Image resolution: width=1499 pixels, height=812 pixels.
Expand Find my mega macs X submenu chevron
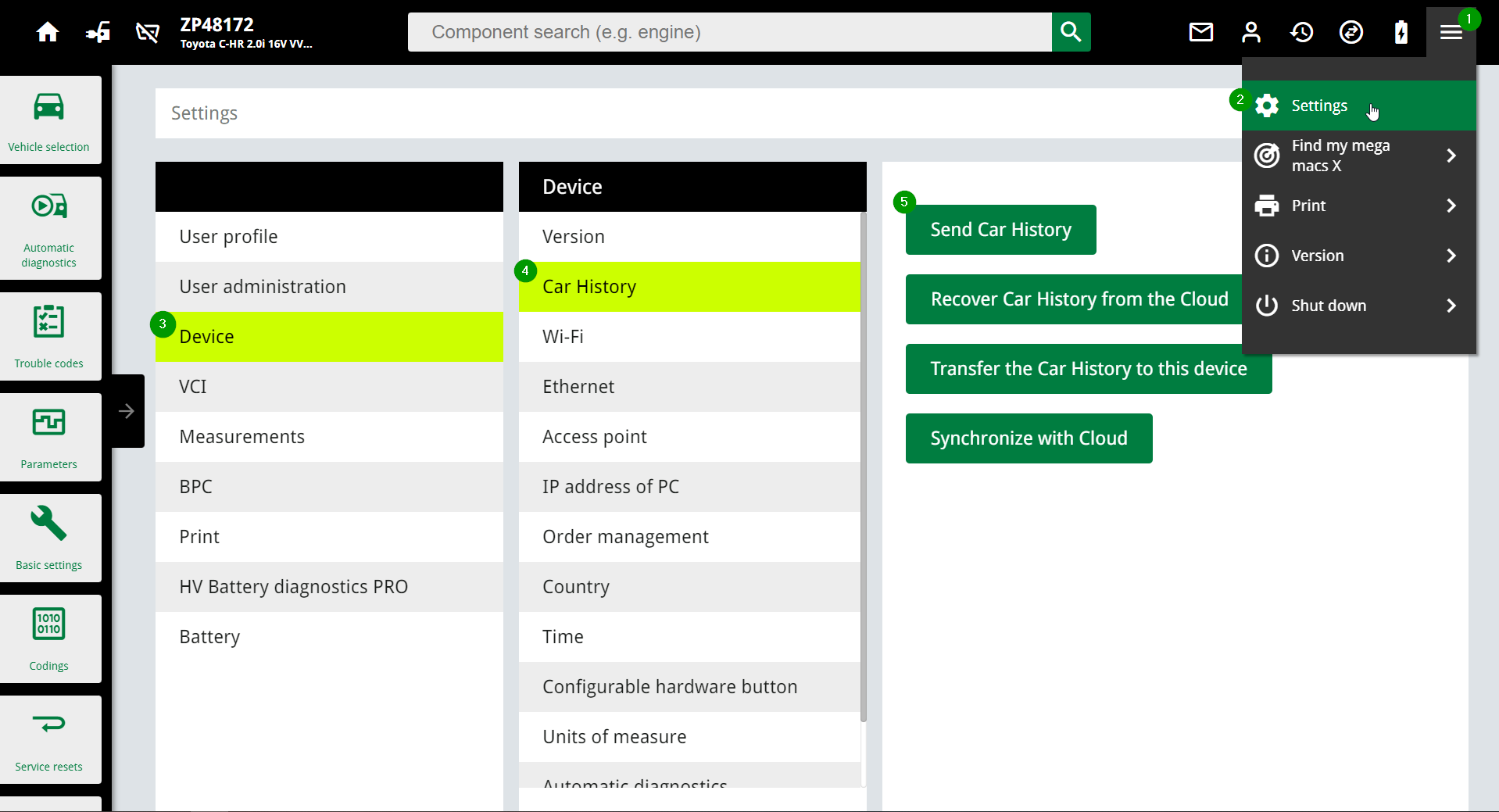[1451, 156]
